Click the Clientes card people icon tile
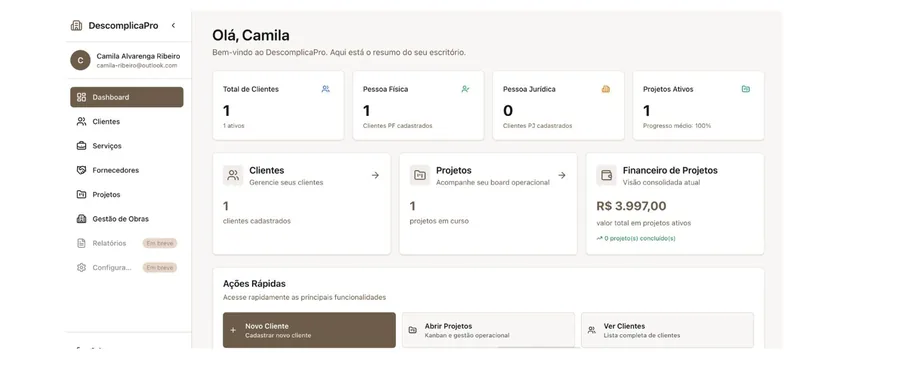The height and width of the screenshot is (367, 900). pos(233,175)
